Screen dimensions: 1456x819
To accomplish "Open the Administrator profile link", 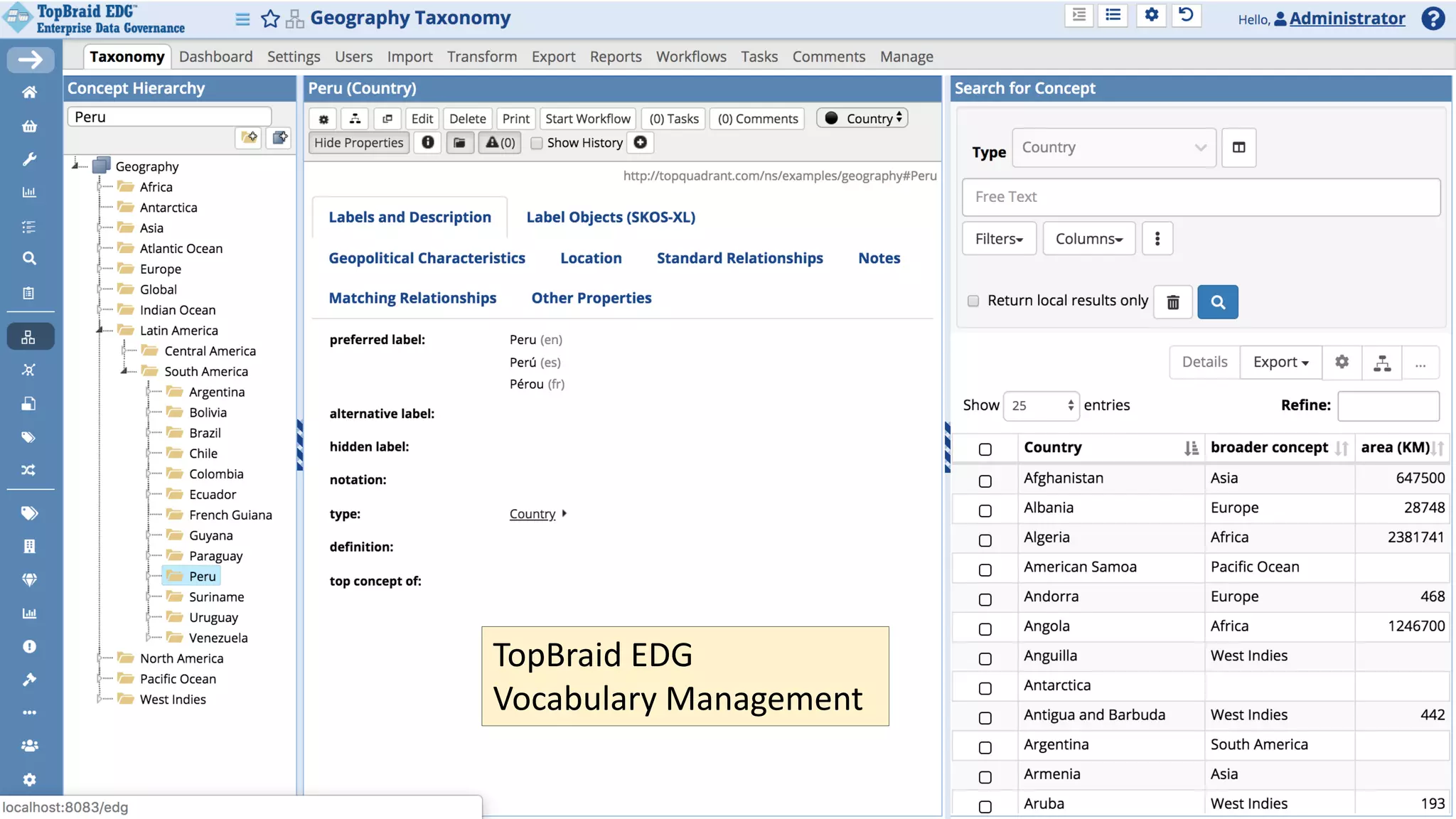I will pos(1347,18).
